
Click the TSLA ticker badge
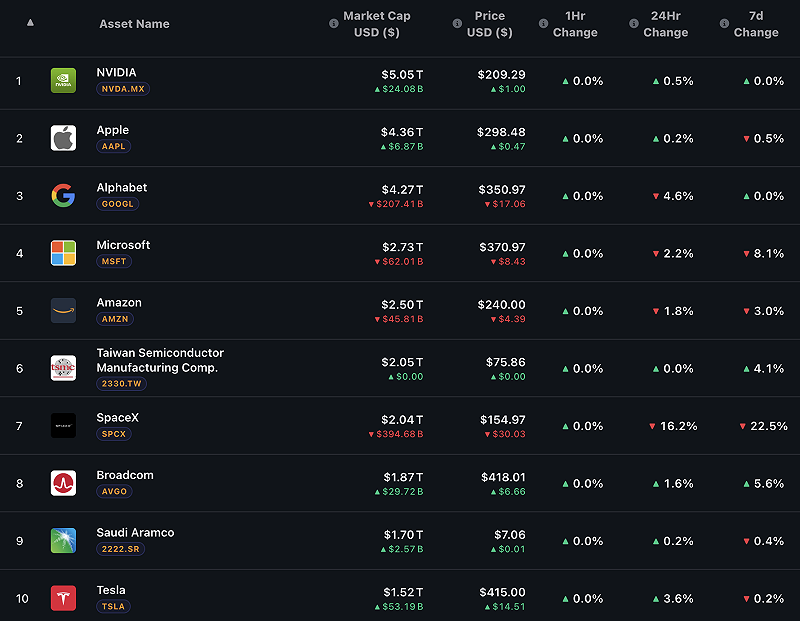click(113, 607)
